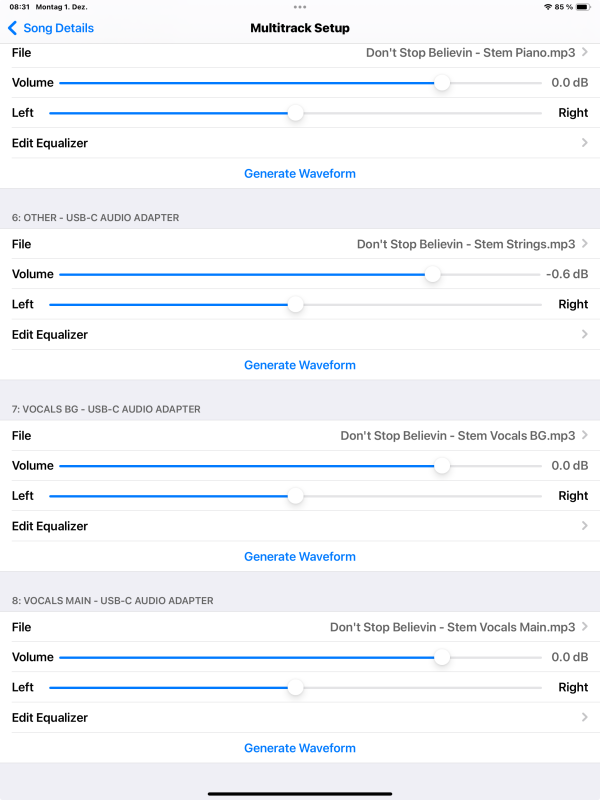Click the Volume slider knob of Vocals Main

pyautogui.click(x=441, y=657)
